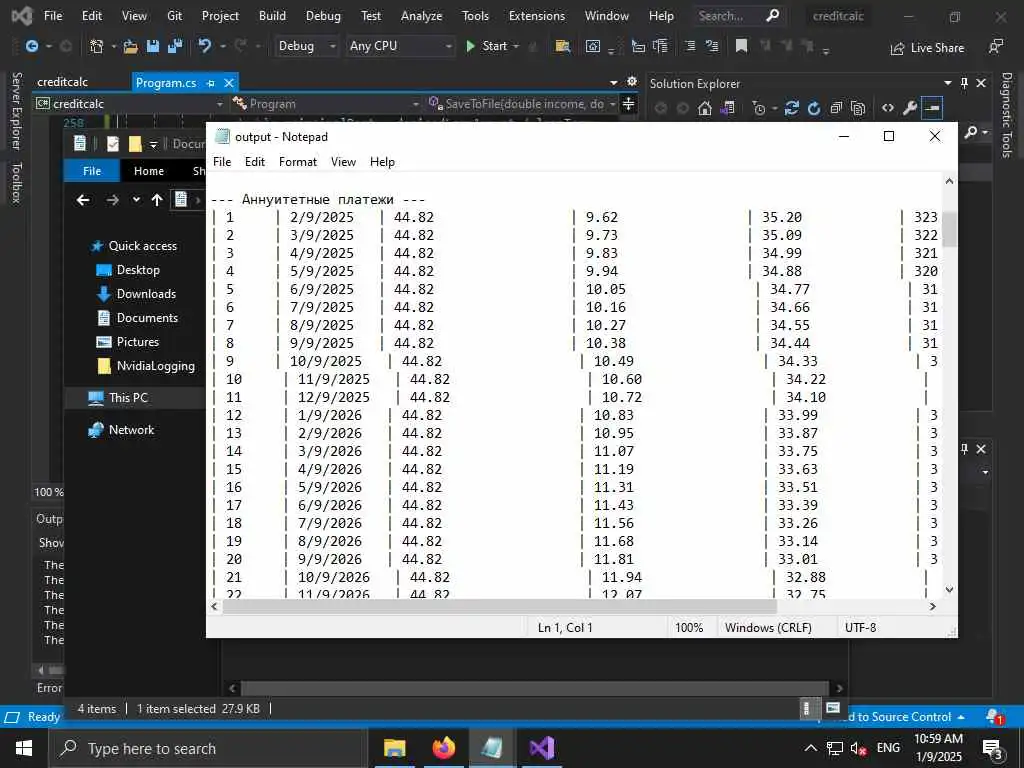Open the Server Explorer side tab
Screen dimensions: 1024x768
click(x=16, y=111)
